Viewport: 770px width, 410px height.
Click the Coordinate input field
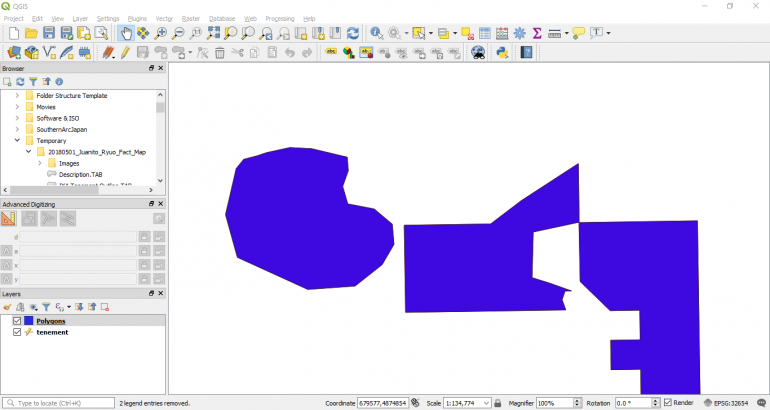point(383,403)
